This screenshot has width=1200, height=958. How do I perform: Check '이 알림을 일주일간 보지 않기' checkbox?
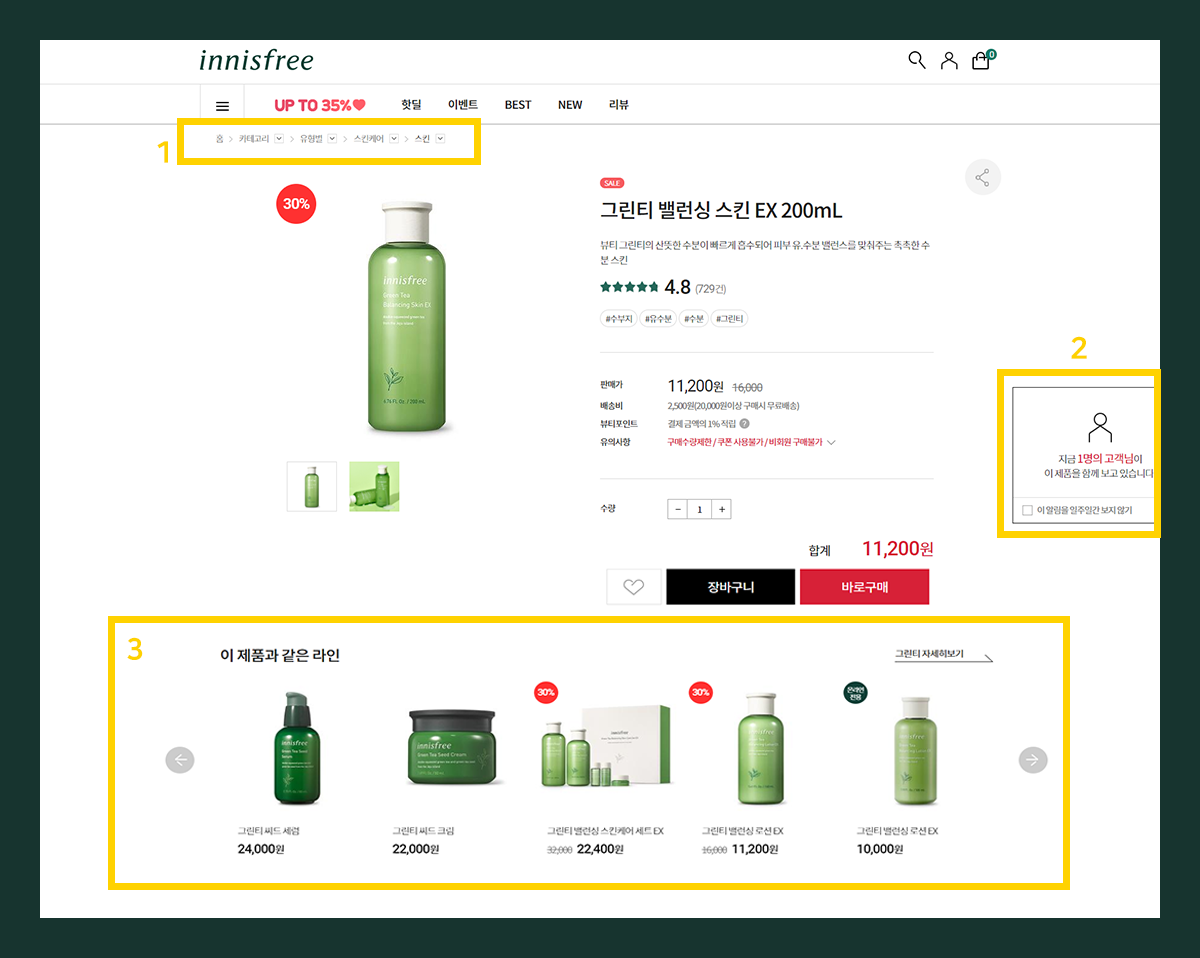[1027, 510]
